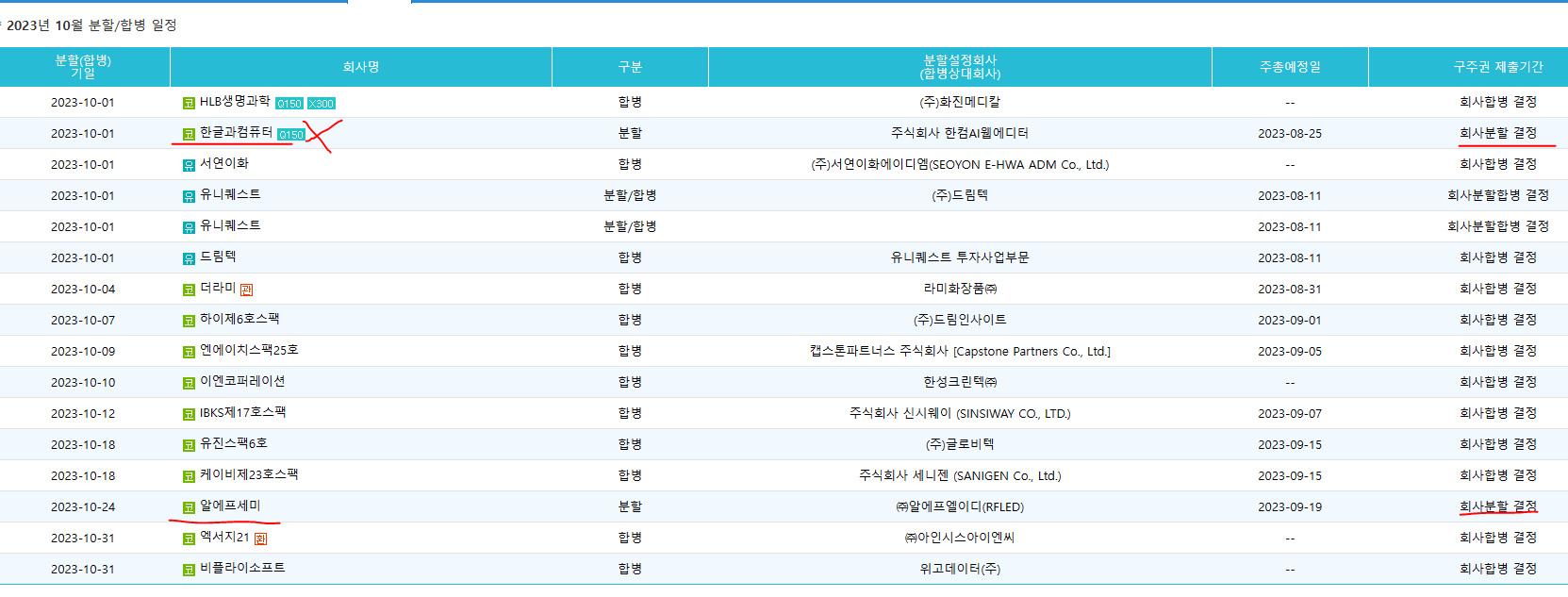Open the 더라미 company link
The width and height of the screenshot is (1568, 597).
coord(218,288)
